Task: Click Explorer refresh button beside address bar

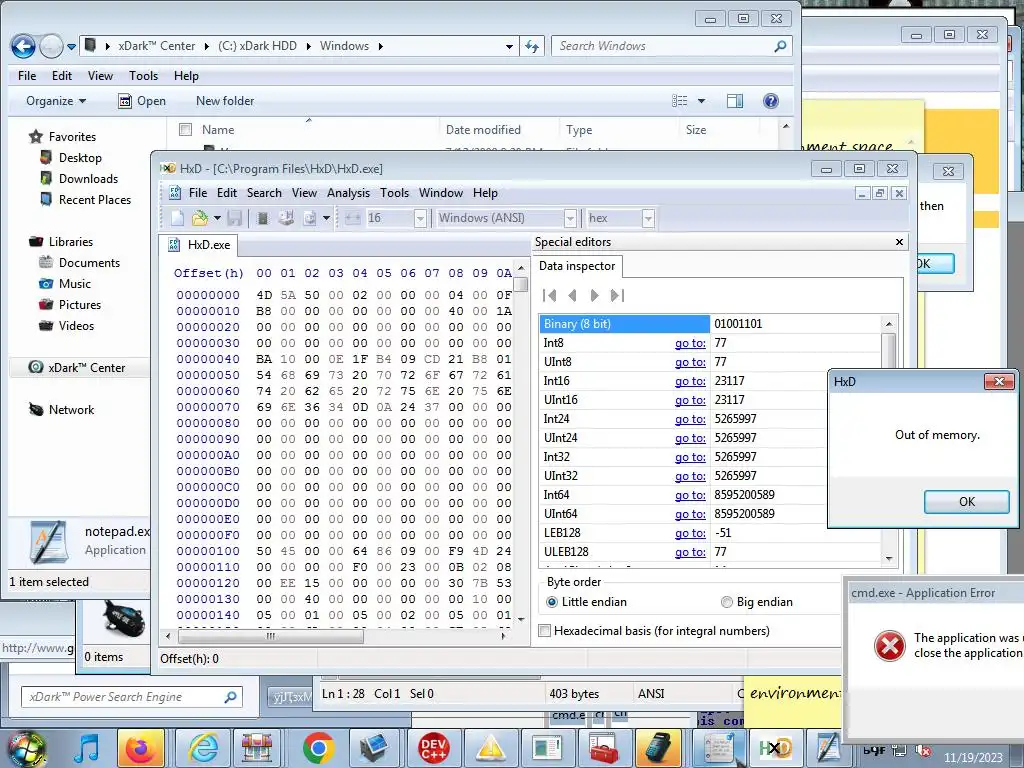Action: coord(532,46)
